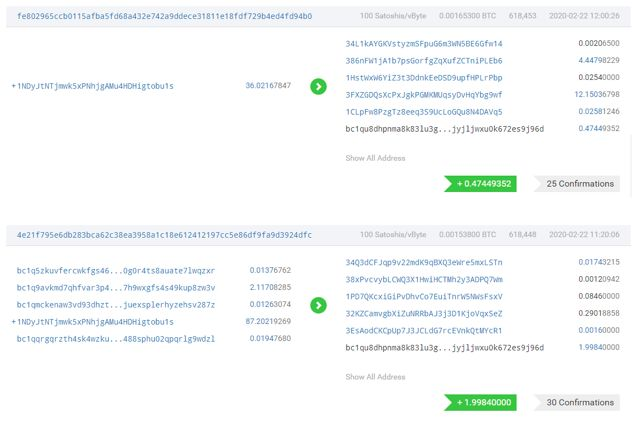Click output amount 0.00160000
This screenshot has height=427, width=637.
coord(599,330)
